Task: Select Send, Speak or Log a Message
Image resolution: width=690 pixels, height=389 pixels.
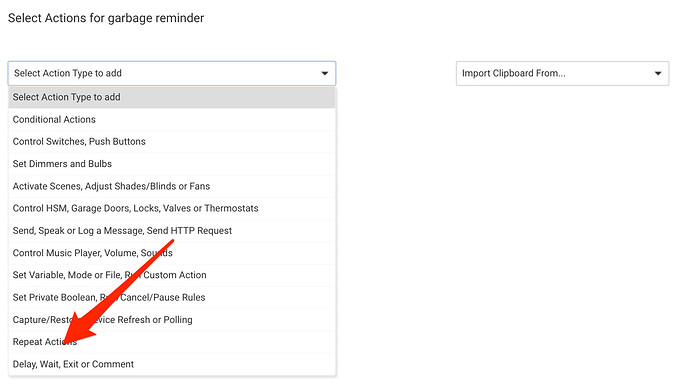Action: [172, 231]
